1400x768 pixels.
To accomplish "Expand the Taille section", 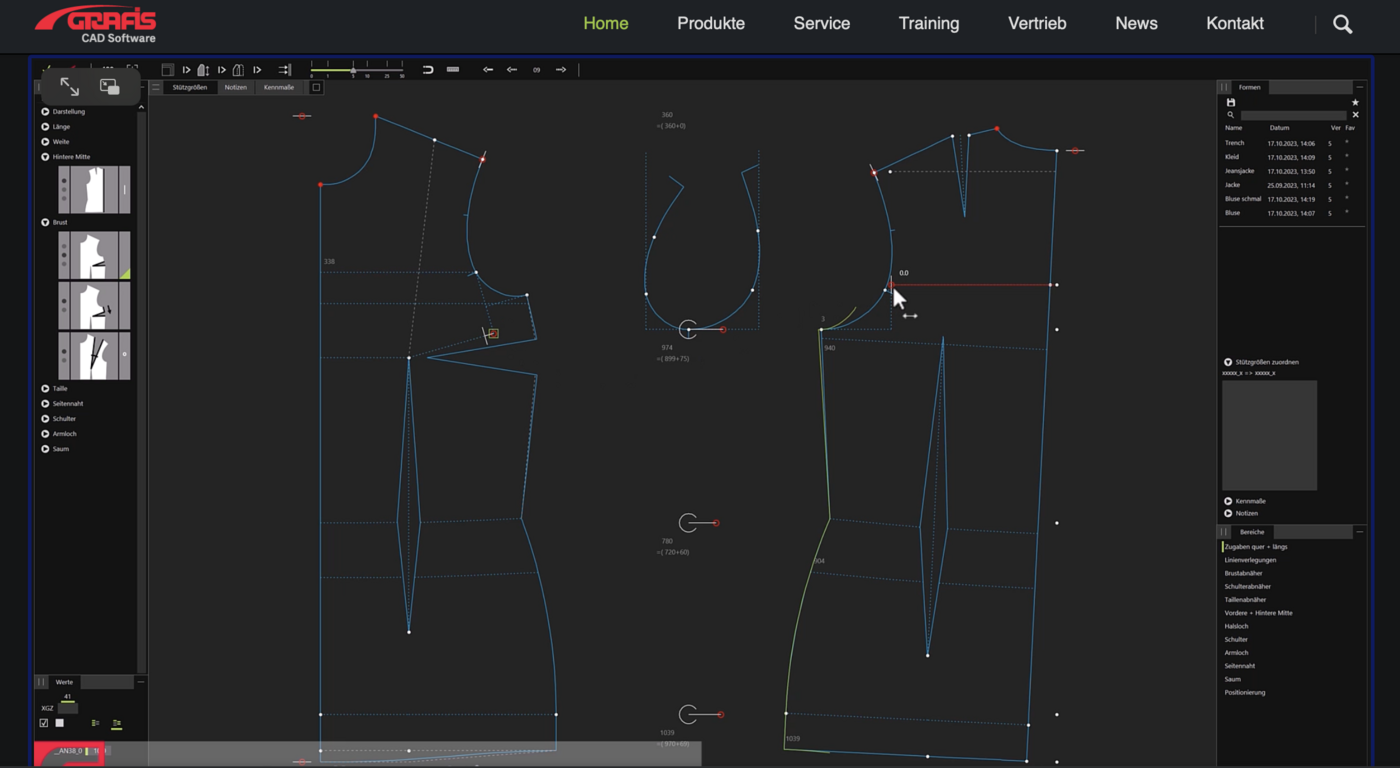I will [x=45, y=388].
